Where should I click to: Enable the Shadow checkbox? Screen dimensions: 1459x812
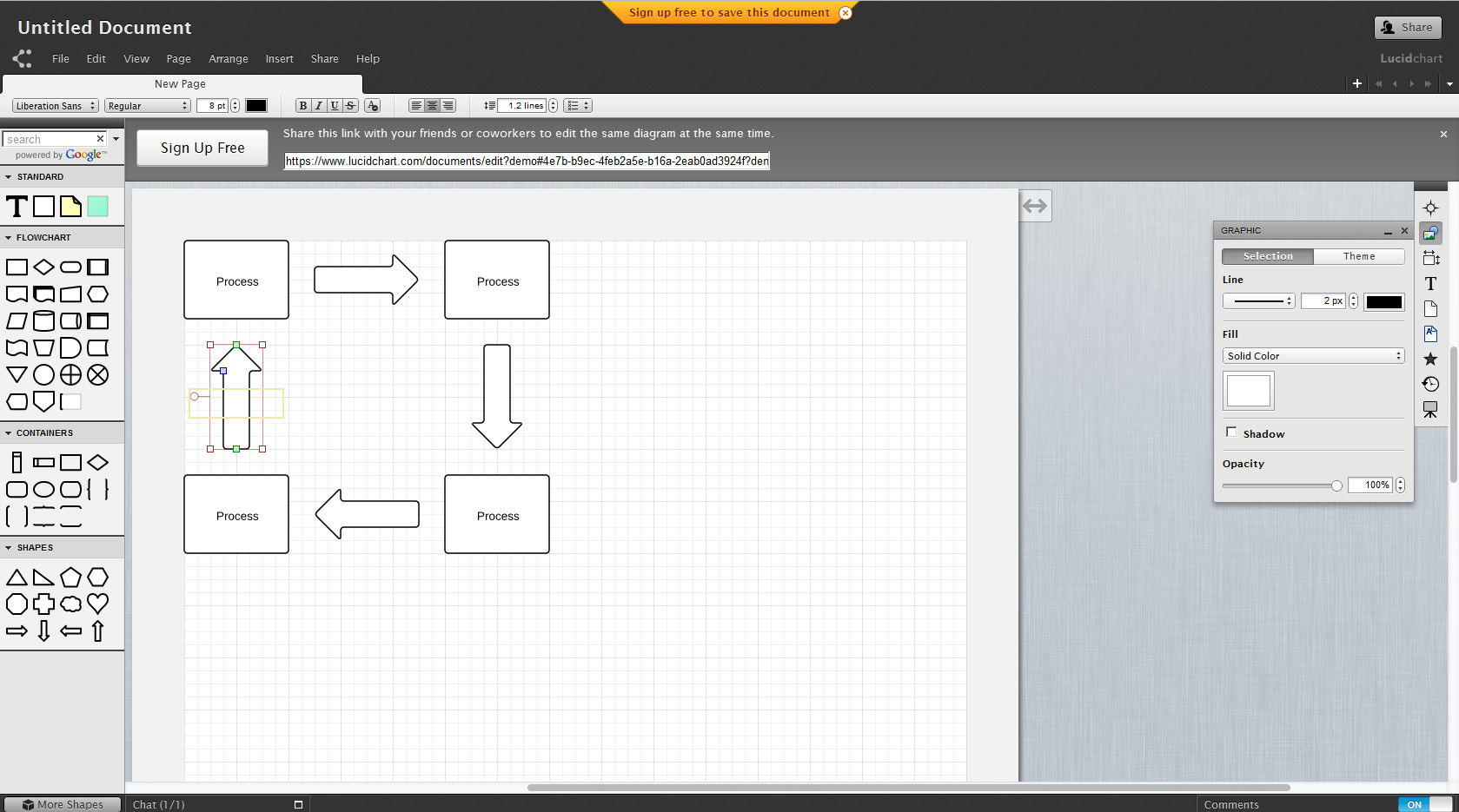[x=1231, y=432]
